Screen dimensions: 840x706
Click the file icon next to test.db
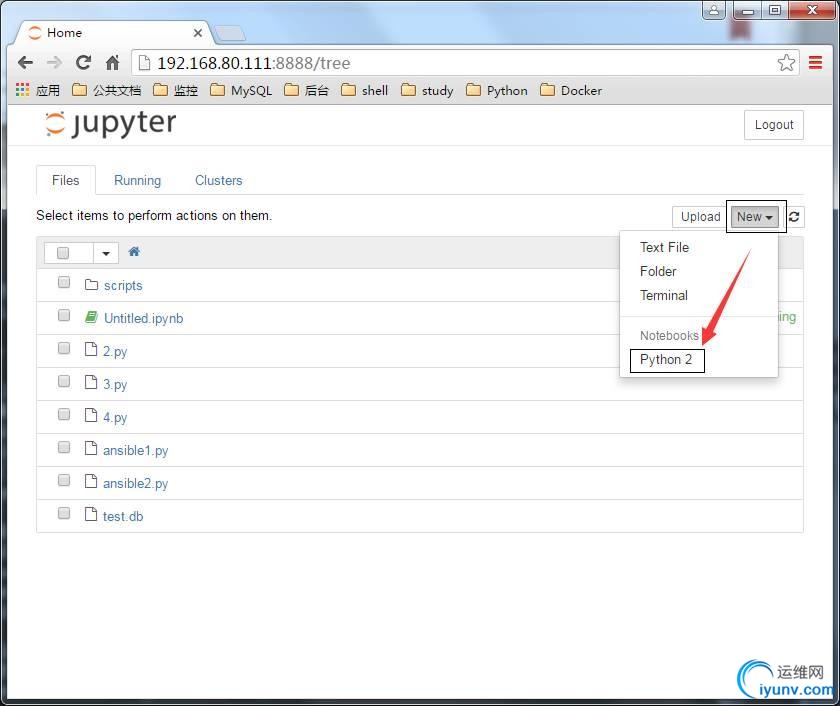click(x=91, y=515)
